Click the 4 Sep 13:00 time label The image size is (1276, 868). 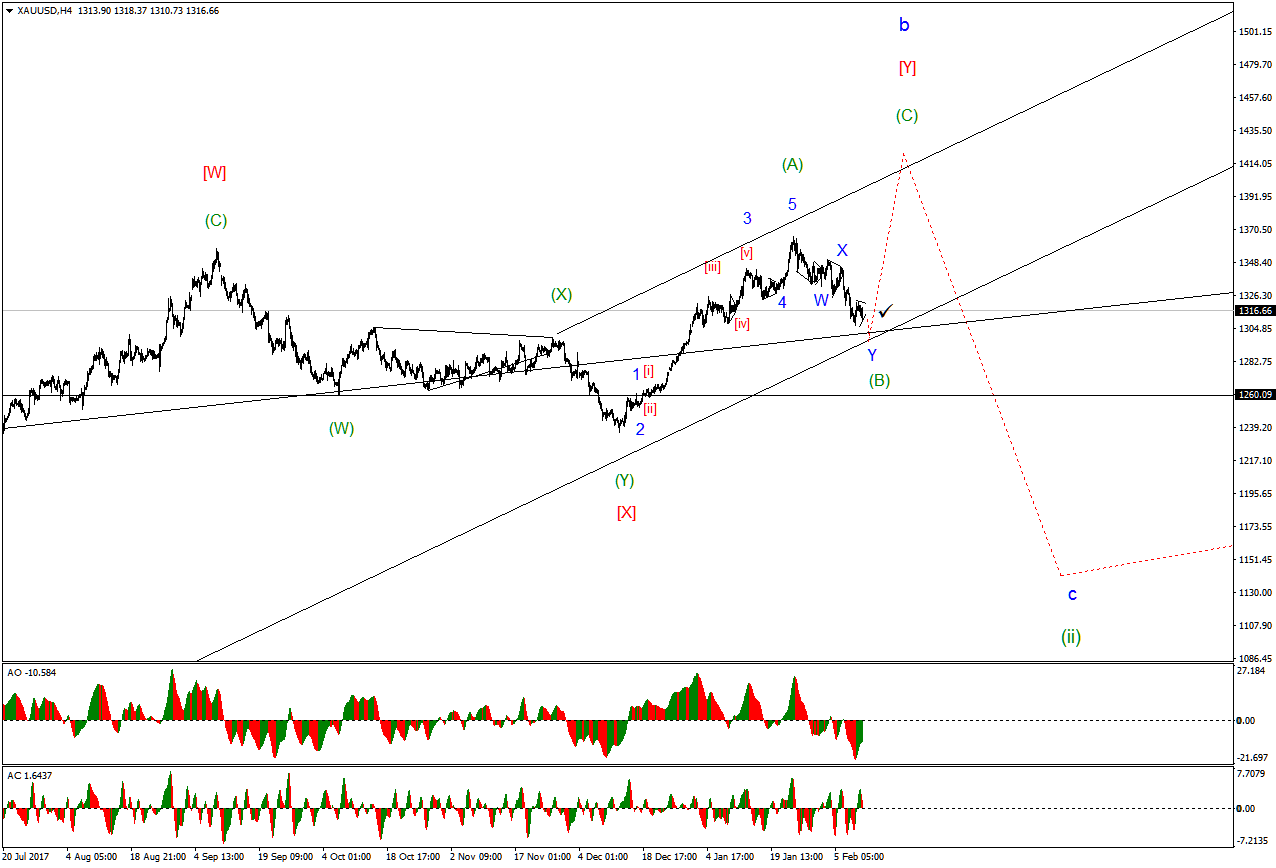pyautogui.click(x=221, y=857)
